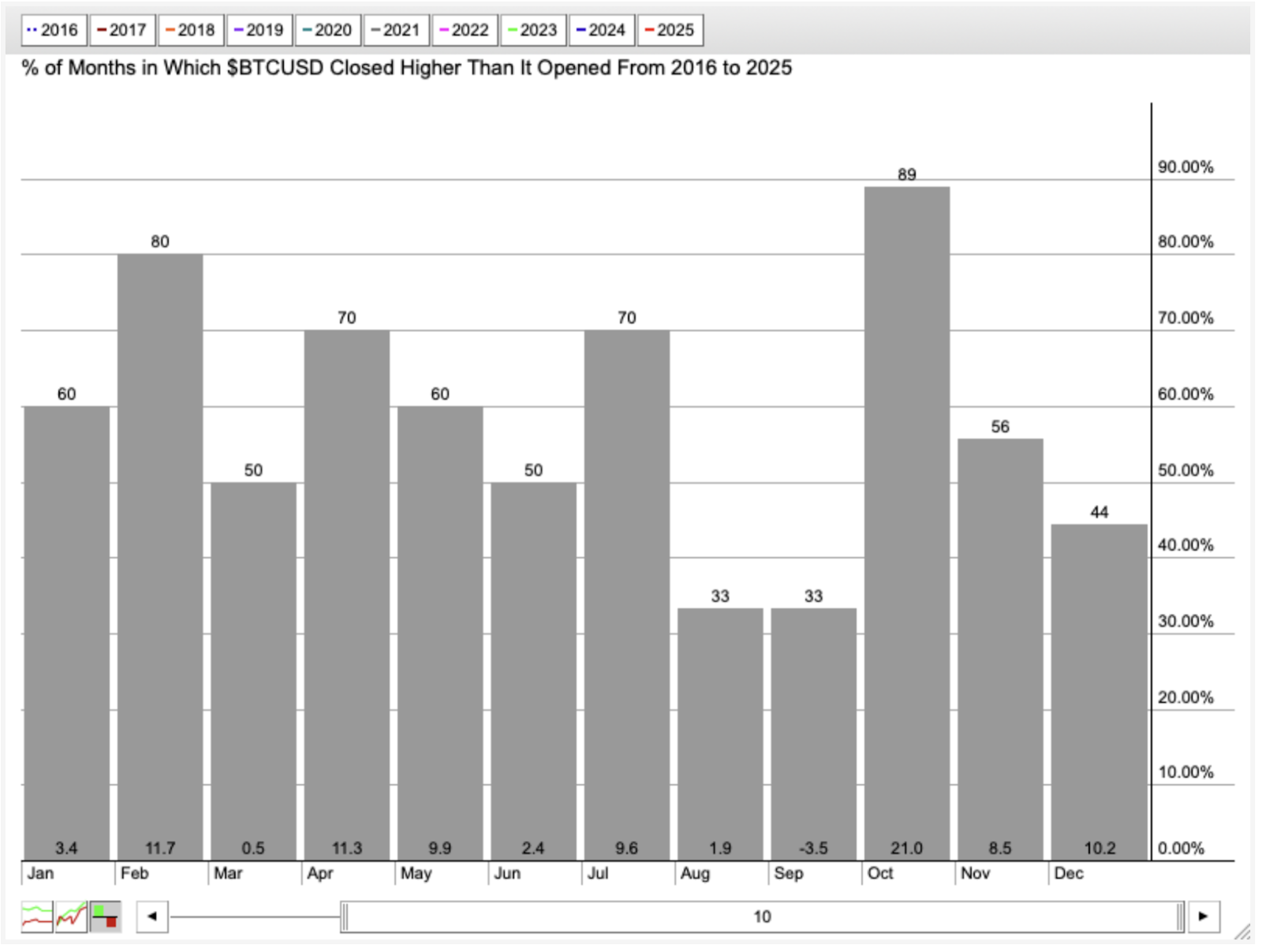Click the Apr bar showing 70

pos(347,595)
